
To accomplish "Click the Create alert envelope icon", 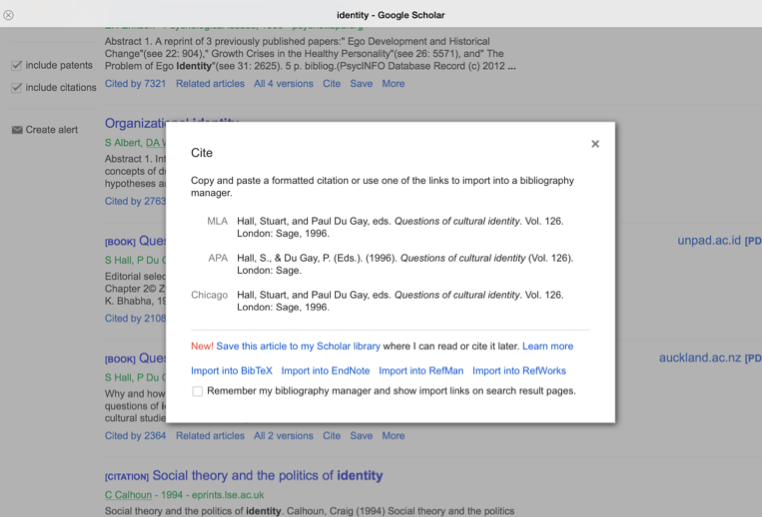I will point(16,130).
